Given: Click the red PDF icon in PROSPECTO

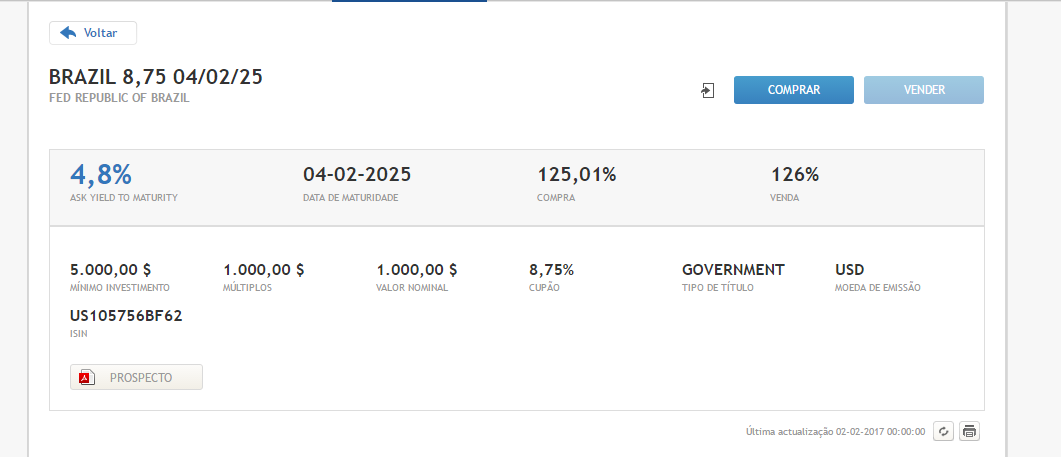Looking at the screenshot, I should pyautogui.click(x=86, y=378).
